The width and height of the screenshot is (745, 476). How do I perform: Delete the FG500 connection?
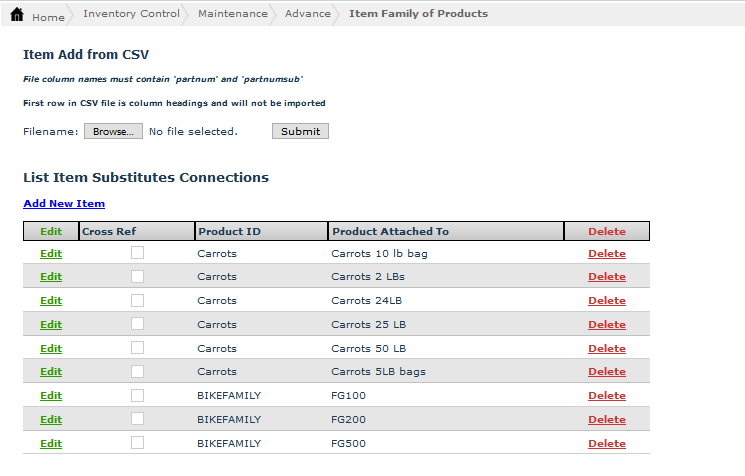coord(606,444)
